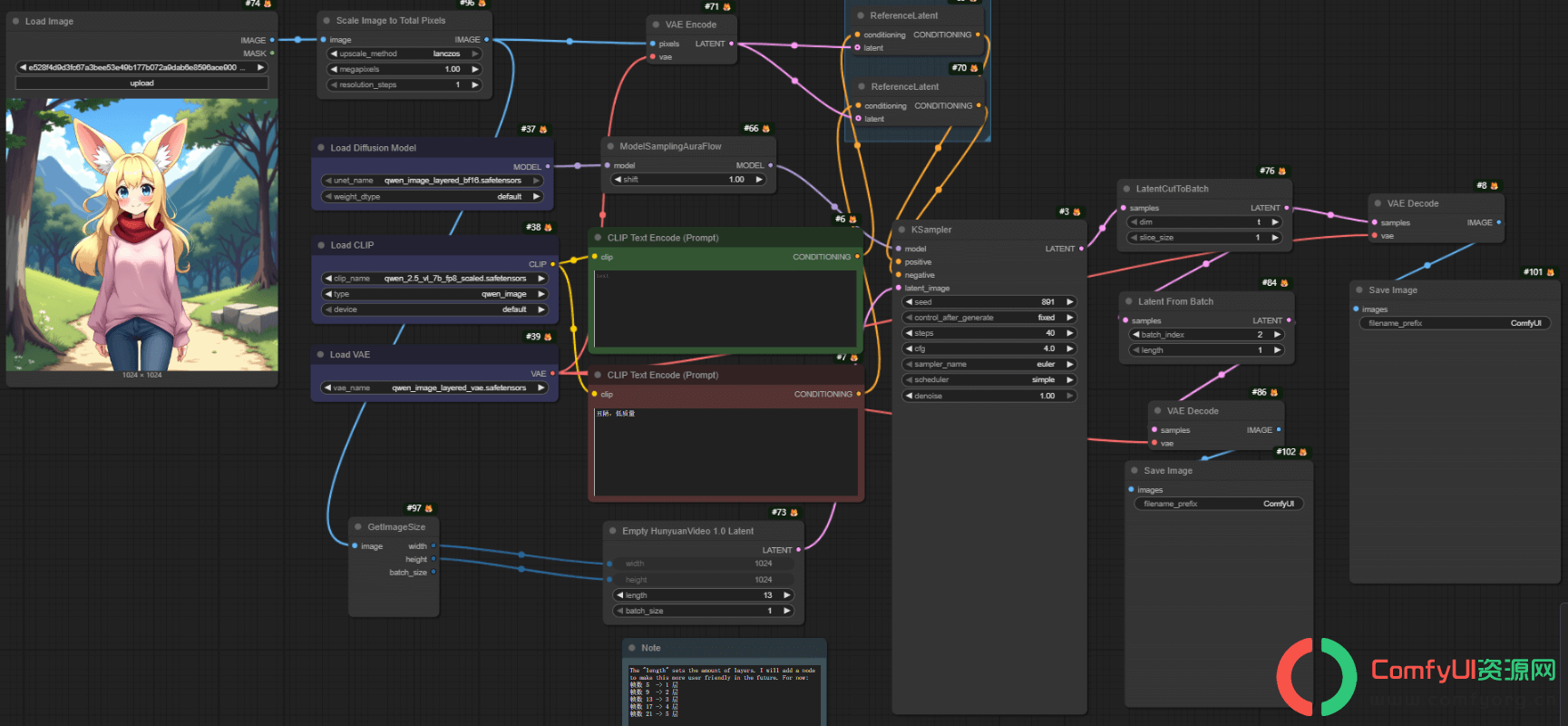1568x726 pixels.
Task: Increase batch_index in Latent From Batch
Action: pyautogui.click(x=1277, y=335)
